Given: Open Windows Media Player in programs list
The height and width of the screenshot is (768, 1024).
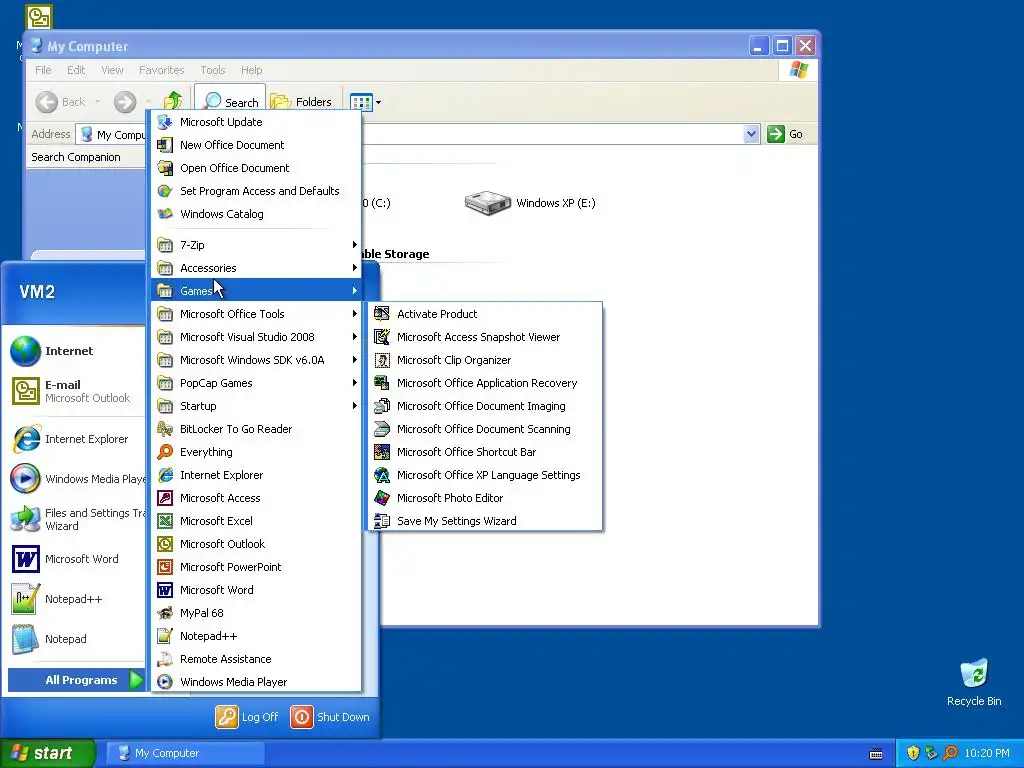Looking at the screenshot, I should click(256, 682).
